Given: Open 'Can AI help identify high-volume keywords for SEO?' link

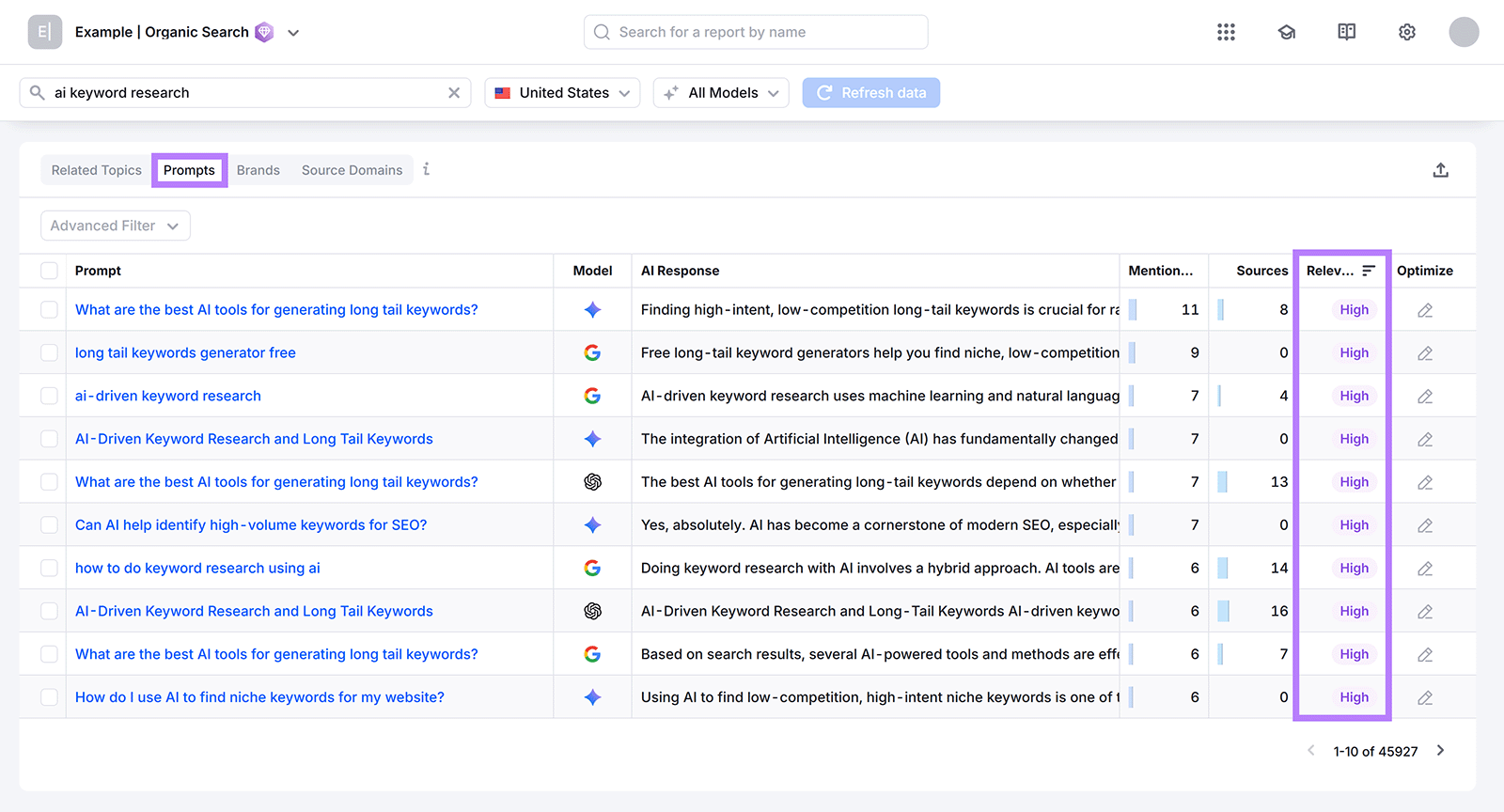Looking at the screenshot, I should (251, 524).
